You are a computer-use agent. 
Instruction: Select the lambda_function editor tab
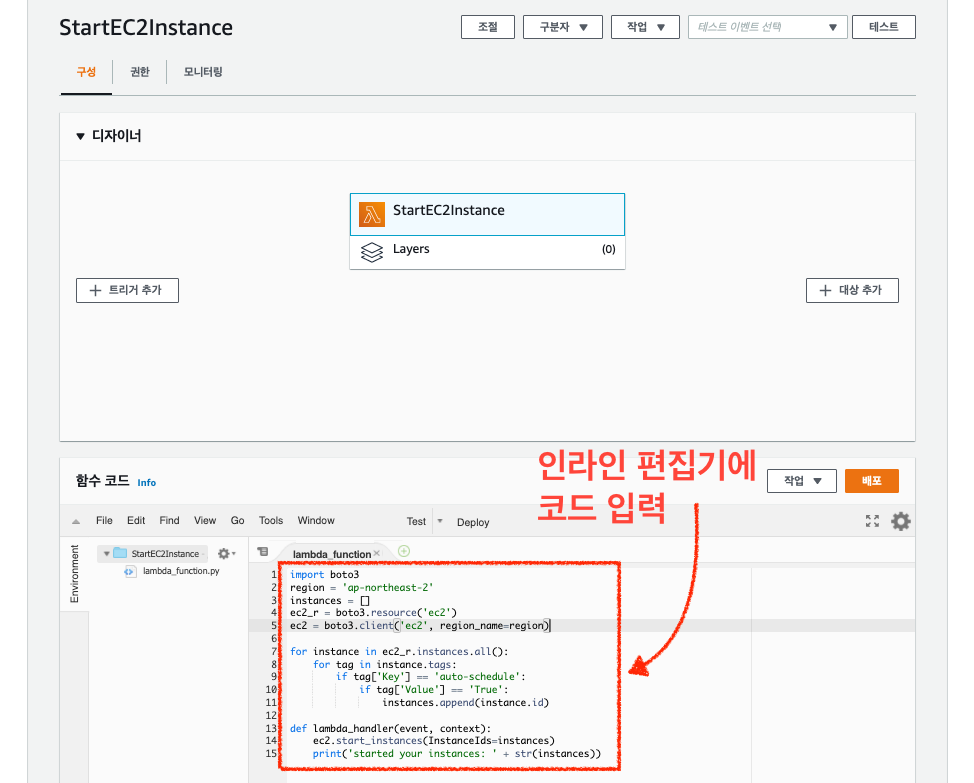click(x=332, y=554)
